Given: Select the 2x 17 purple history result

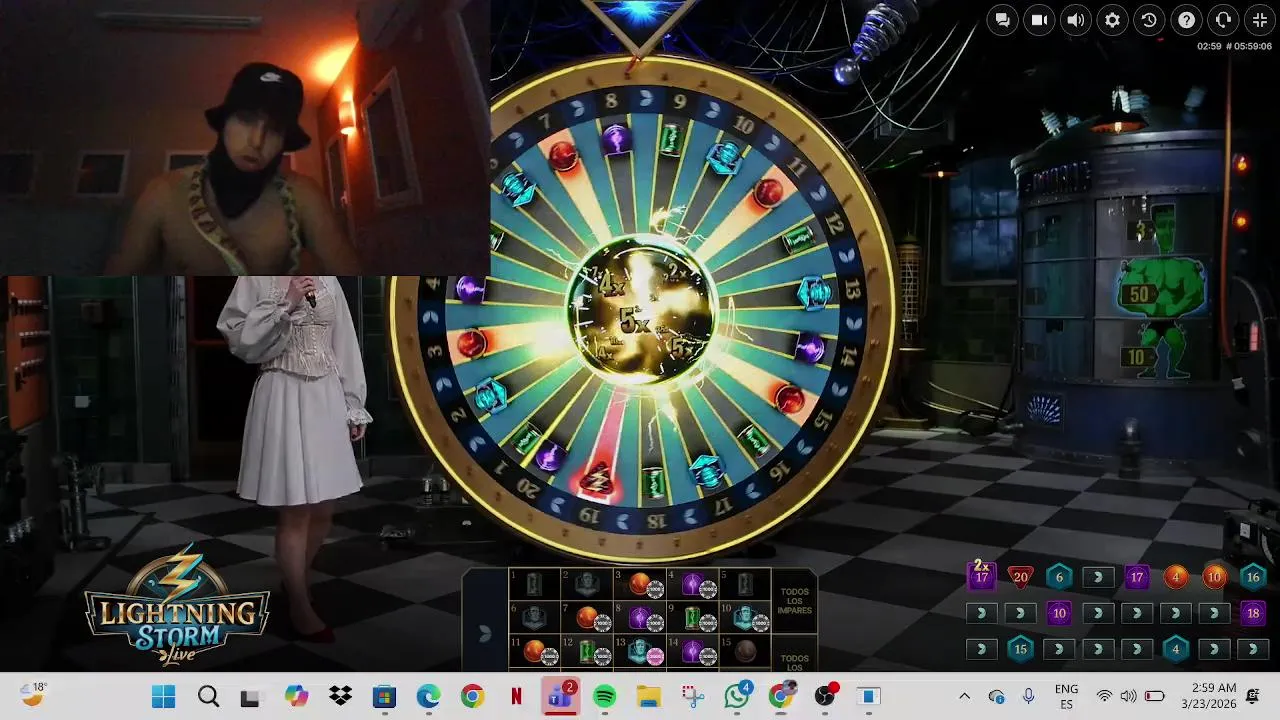Looking at the screenshot, I should (982, 575).
